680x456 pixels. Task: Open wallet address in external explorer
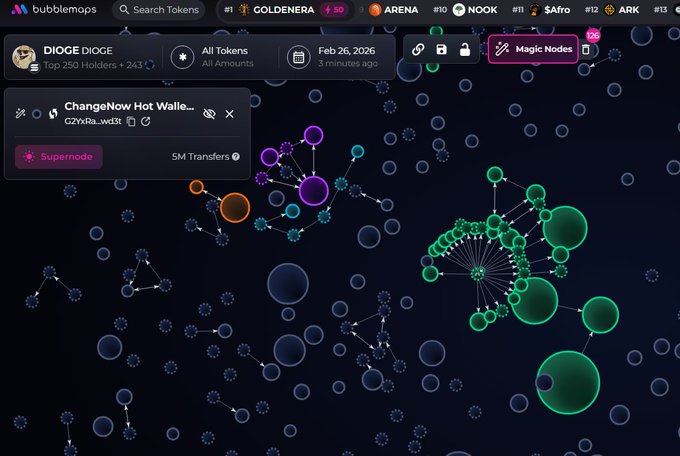click(x=146, y=121)
